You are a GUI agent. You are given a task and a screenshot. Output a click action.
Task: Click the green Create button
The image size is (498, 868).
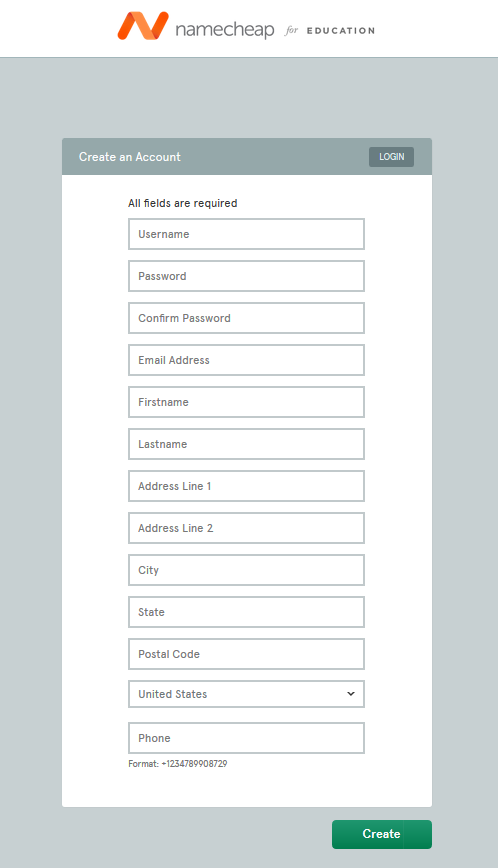point(382,834)
